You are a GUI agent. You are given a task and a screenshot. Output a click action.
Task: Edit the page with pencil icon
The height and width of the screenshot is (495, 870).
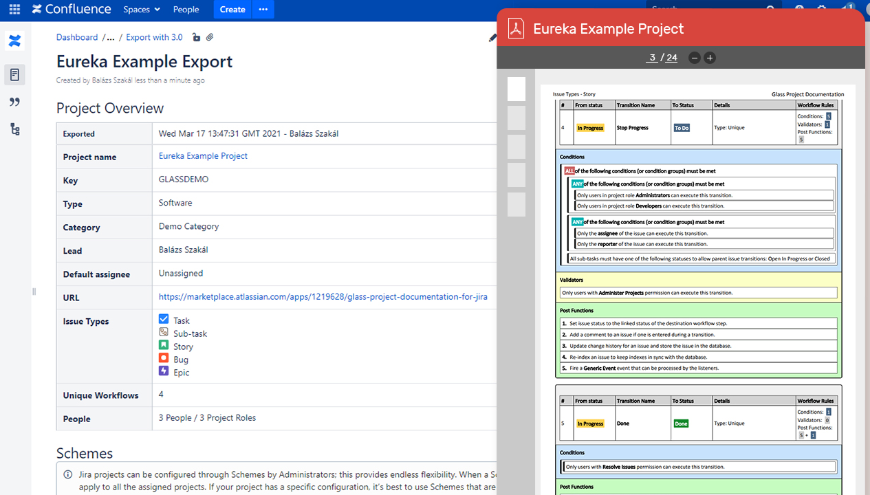[492, 38]
